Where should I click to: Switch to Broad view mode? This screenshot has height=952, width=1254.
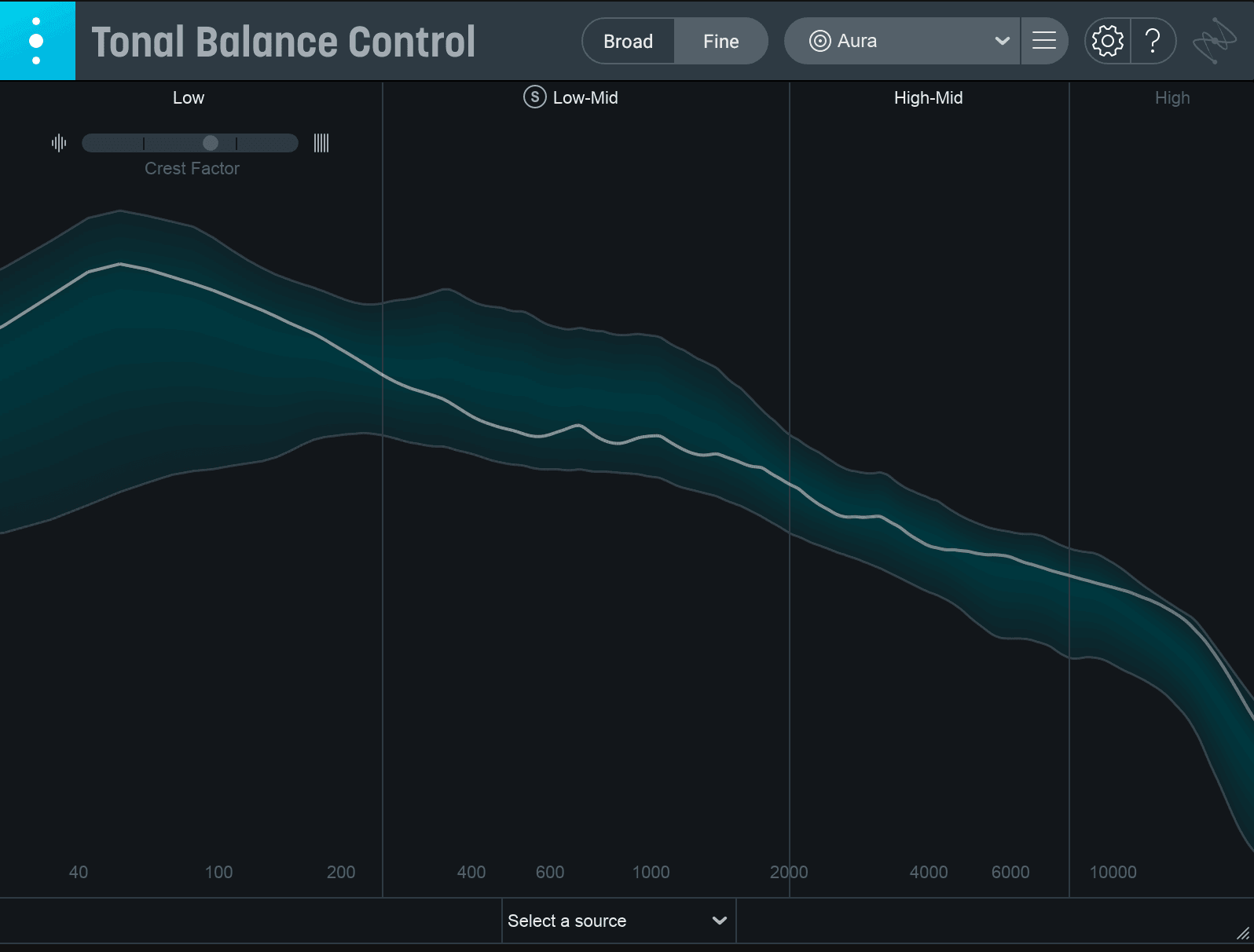click(628, 41)
